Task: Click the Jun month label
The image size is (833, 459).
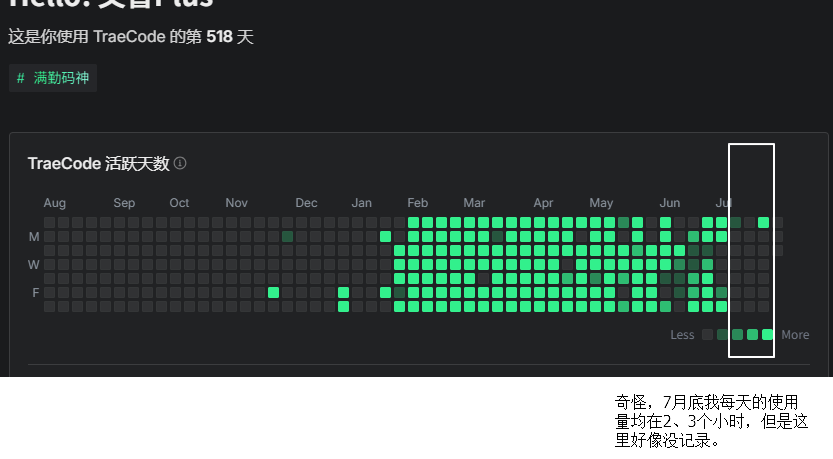Action: (x=670, y=203)
